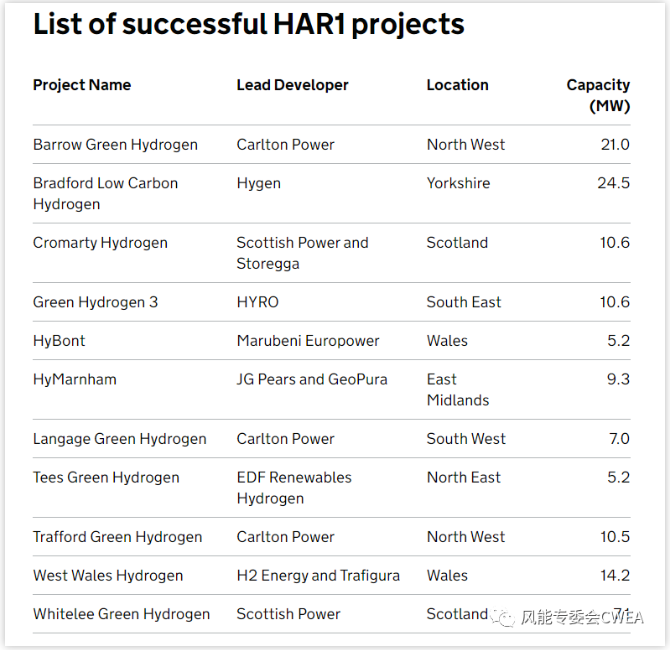Click the capacity value 14.2
670x650 pixels.
(x=615, y=575)
